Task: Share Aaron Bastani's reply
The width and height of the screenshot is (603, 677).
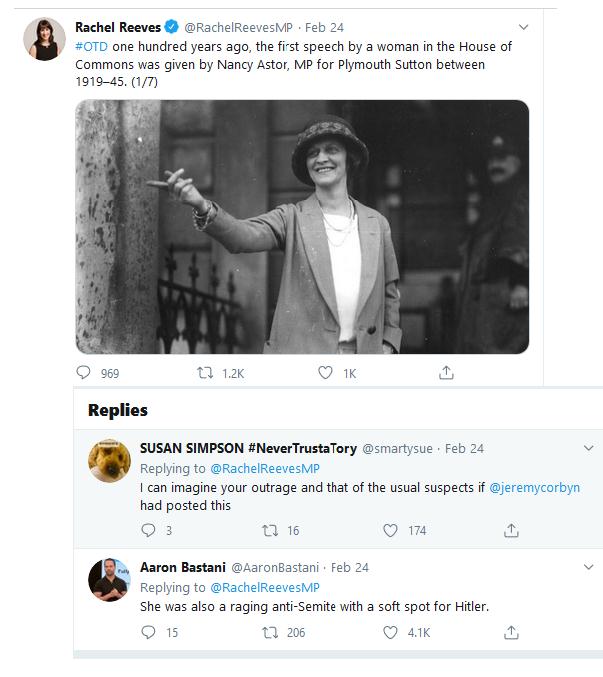Action: 511,632
